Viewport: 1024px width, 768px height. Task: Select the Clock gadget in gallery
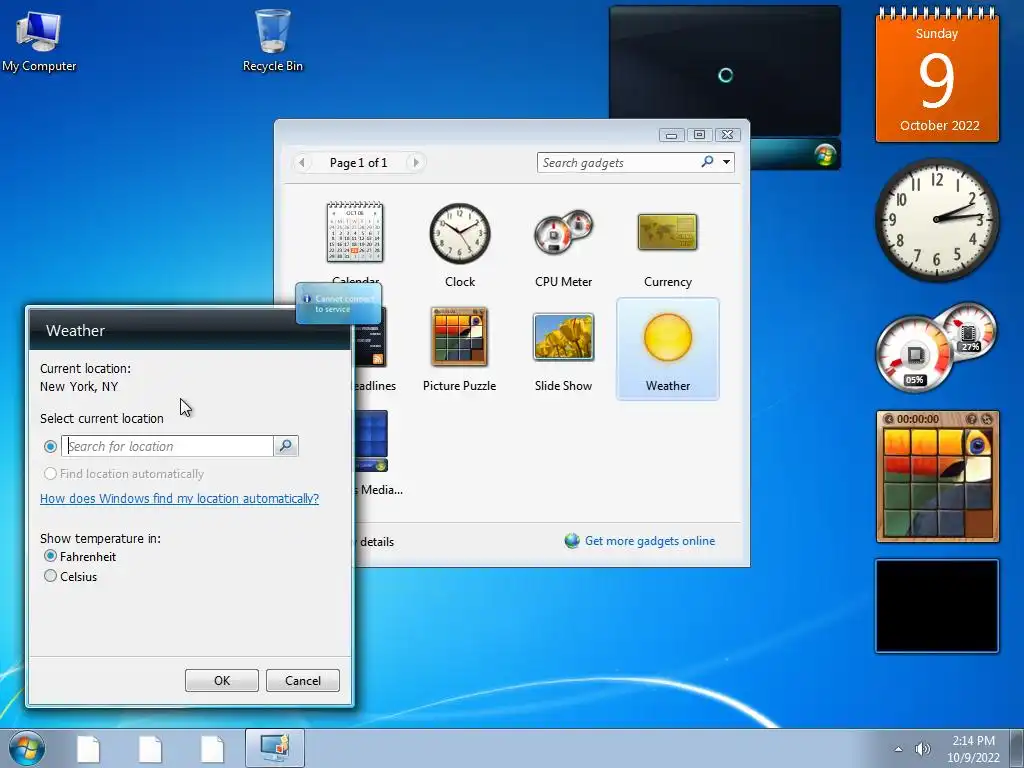pos(460,233)
